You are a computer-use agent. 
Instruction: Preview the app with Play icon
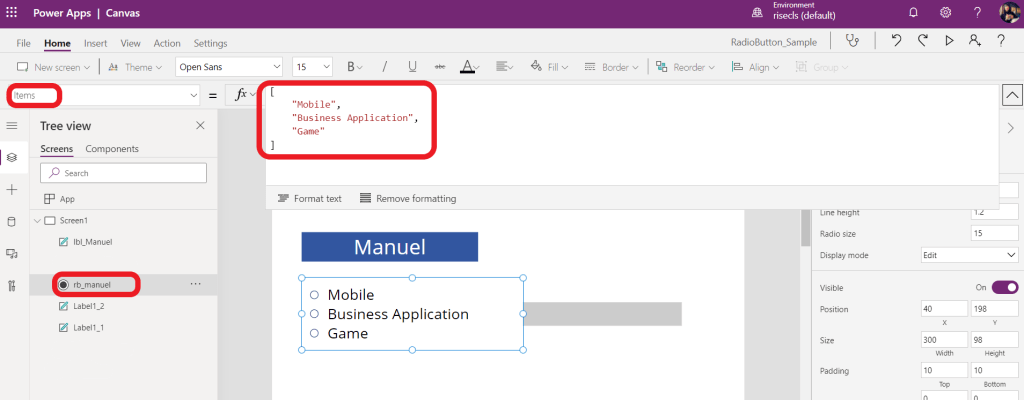tap(949, 41)
